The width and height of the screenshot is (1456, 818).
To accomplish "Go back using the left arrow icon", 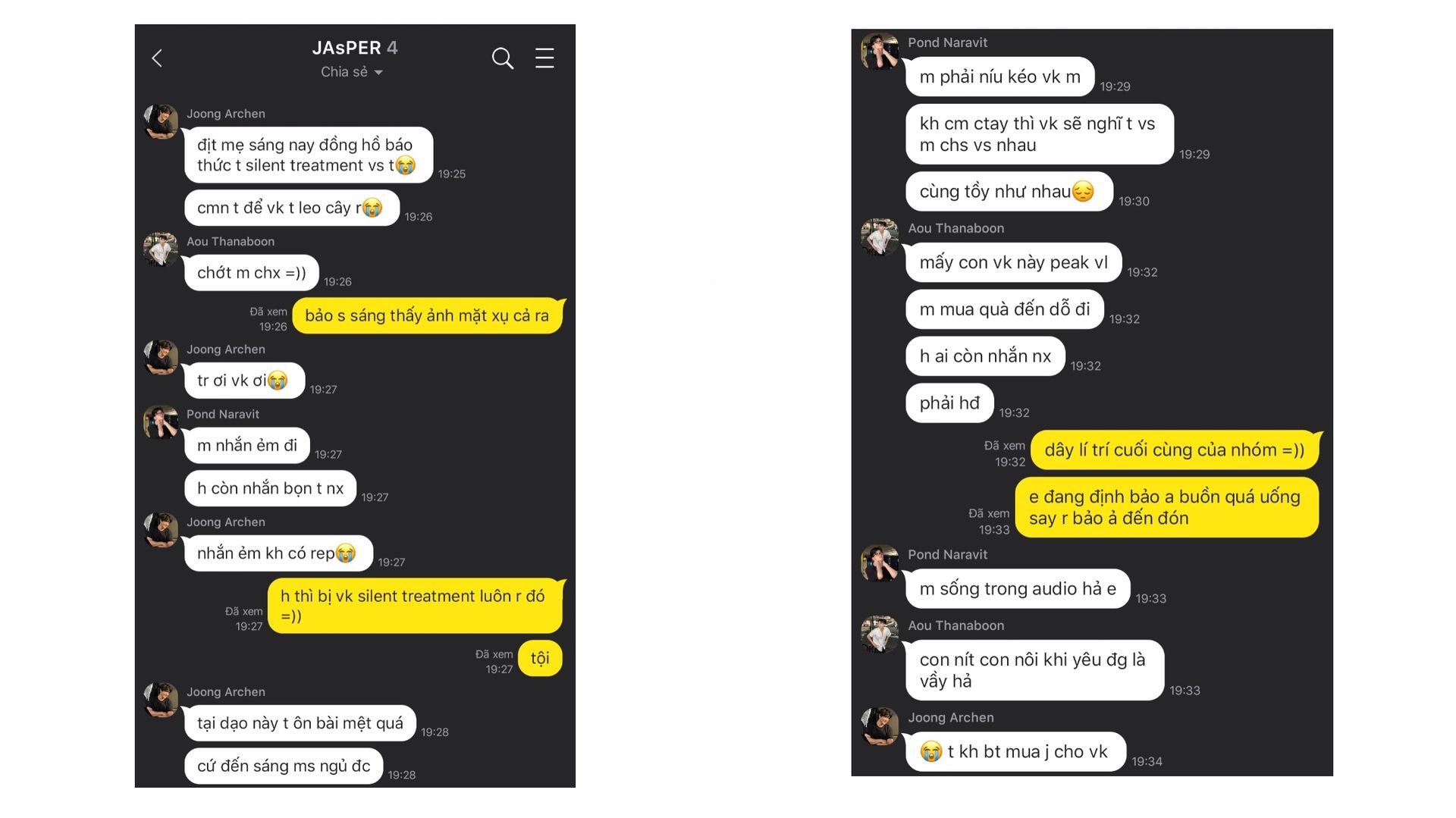I will [x=157, y=58].
